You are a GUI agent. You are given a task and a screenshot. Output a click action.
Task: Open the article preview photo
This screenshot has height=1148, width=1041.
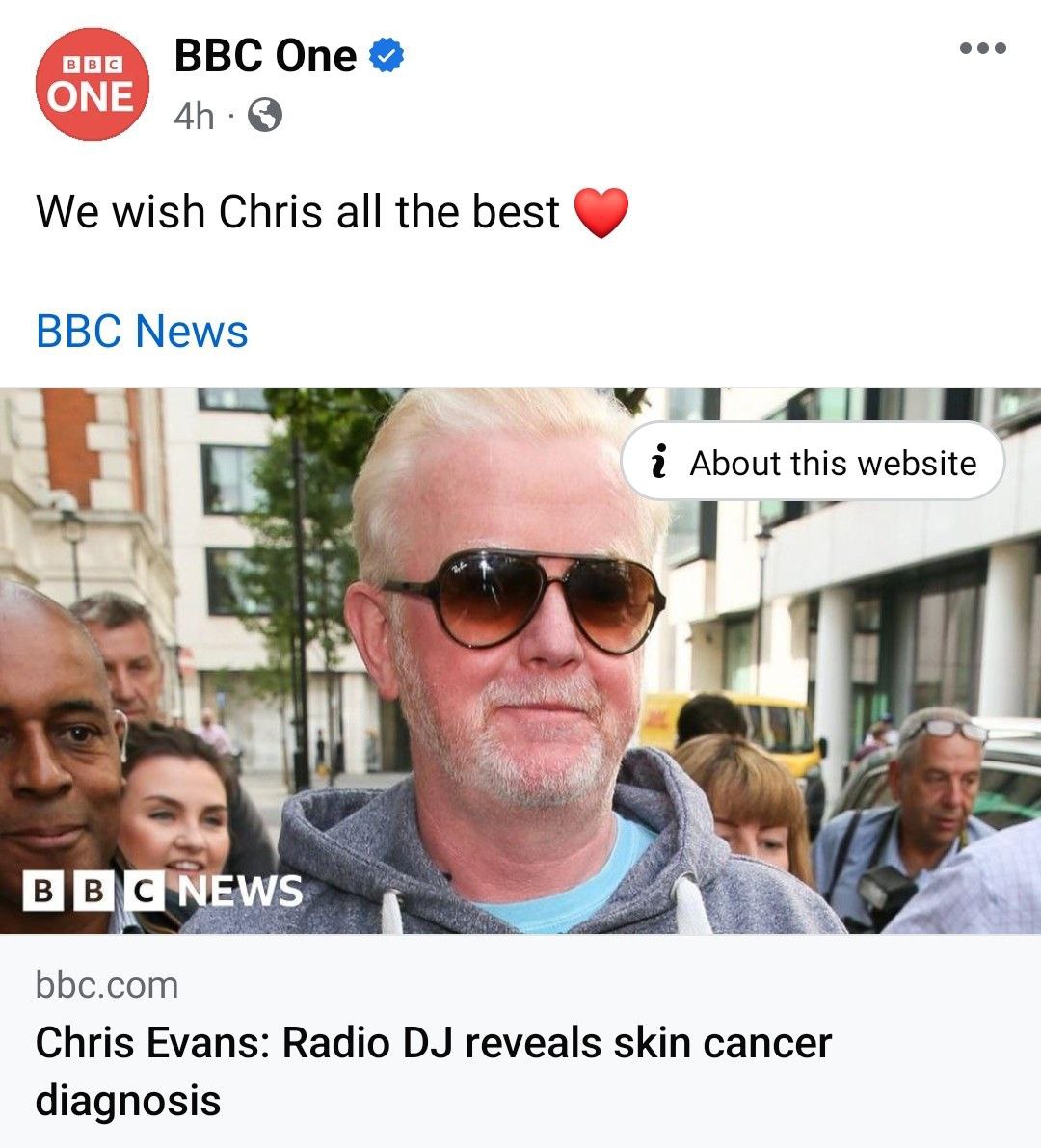coord(520,660)
